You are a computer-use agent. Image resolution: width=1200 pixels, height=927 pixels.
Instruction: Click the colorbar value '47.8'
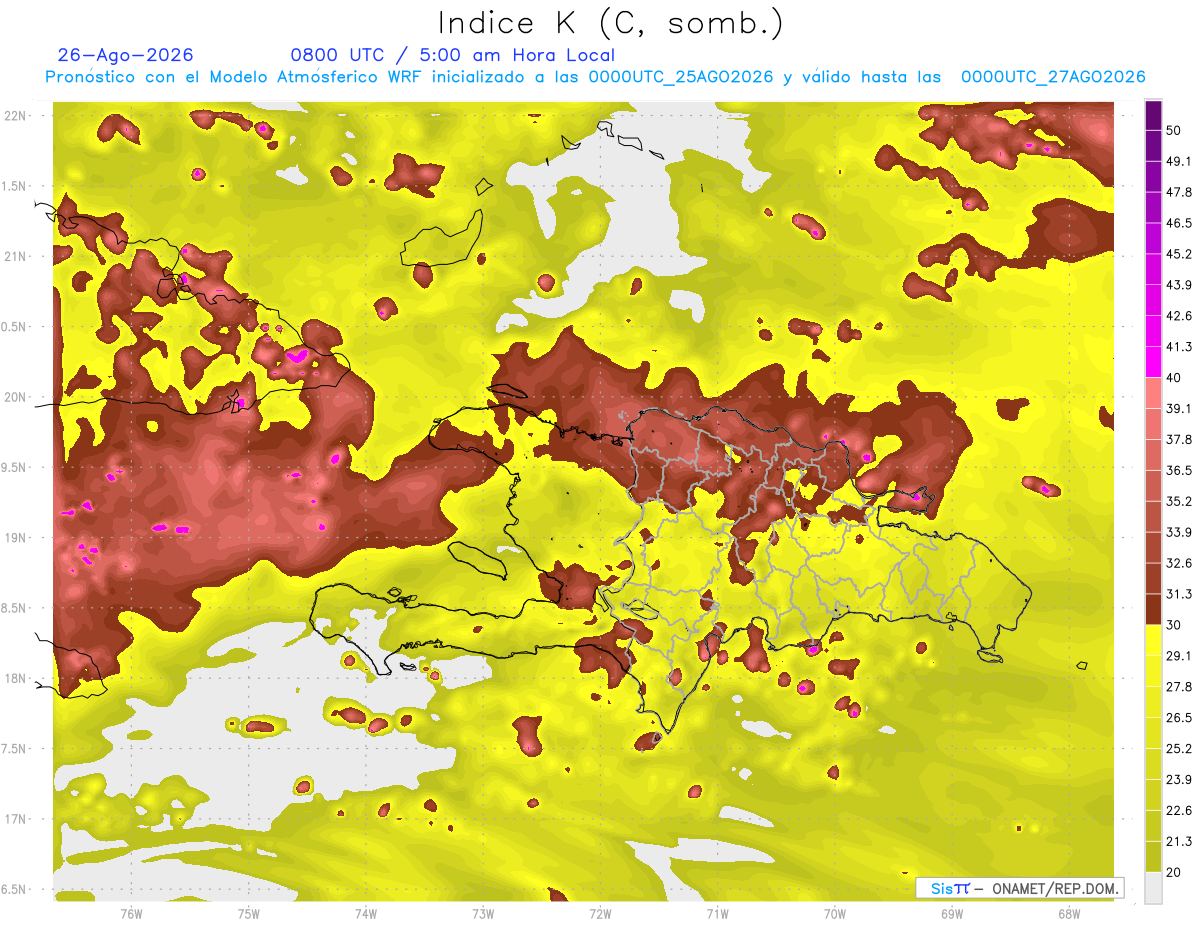click(1179, 192)
